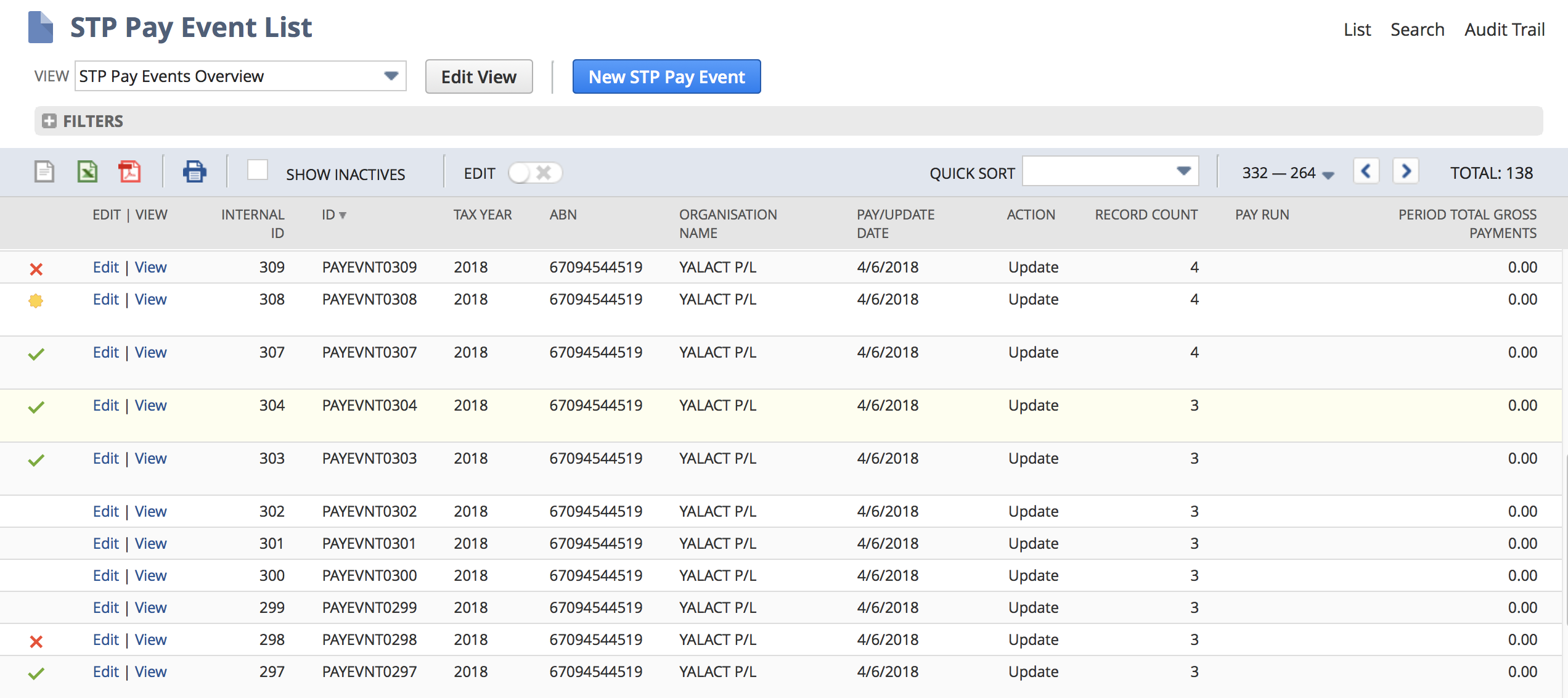The height and width of the screenshot is (698, 1568).
Task: Create a new record via the document icon
Action: point(44,171)
